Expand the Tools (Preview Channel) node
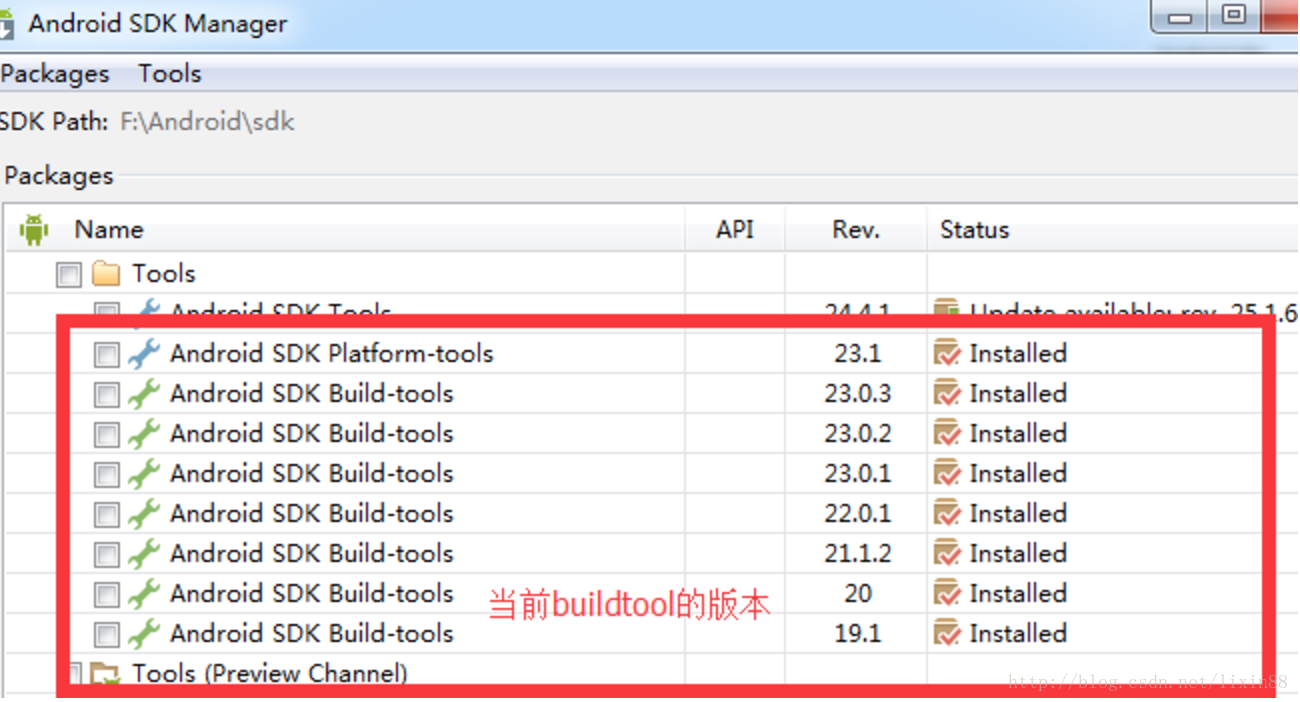Viewport: 1300px width, 702px height. (x=76, y=673)
